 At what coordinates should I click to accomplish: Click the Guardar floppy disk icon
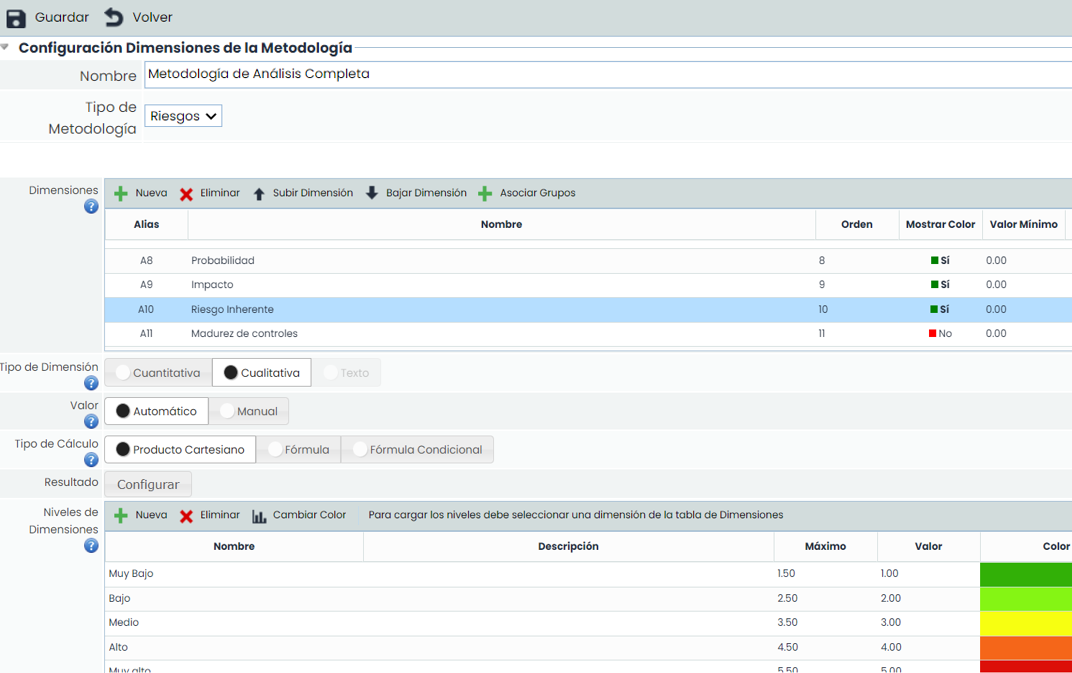(x=16, y=18)
